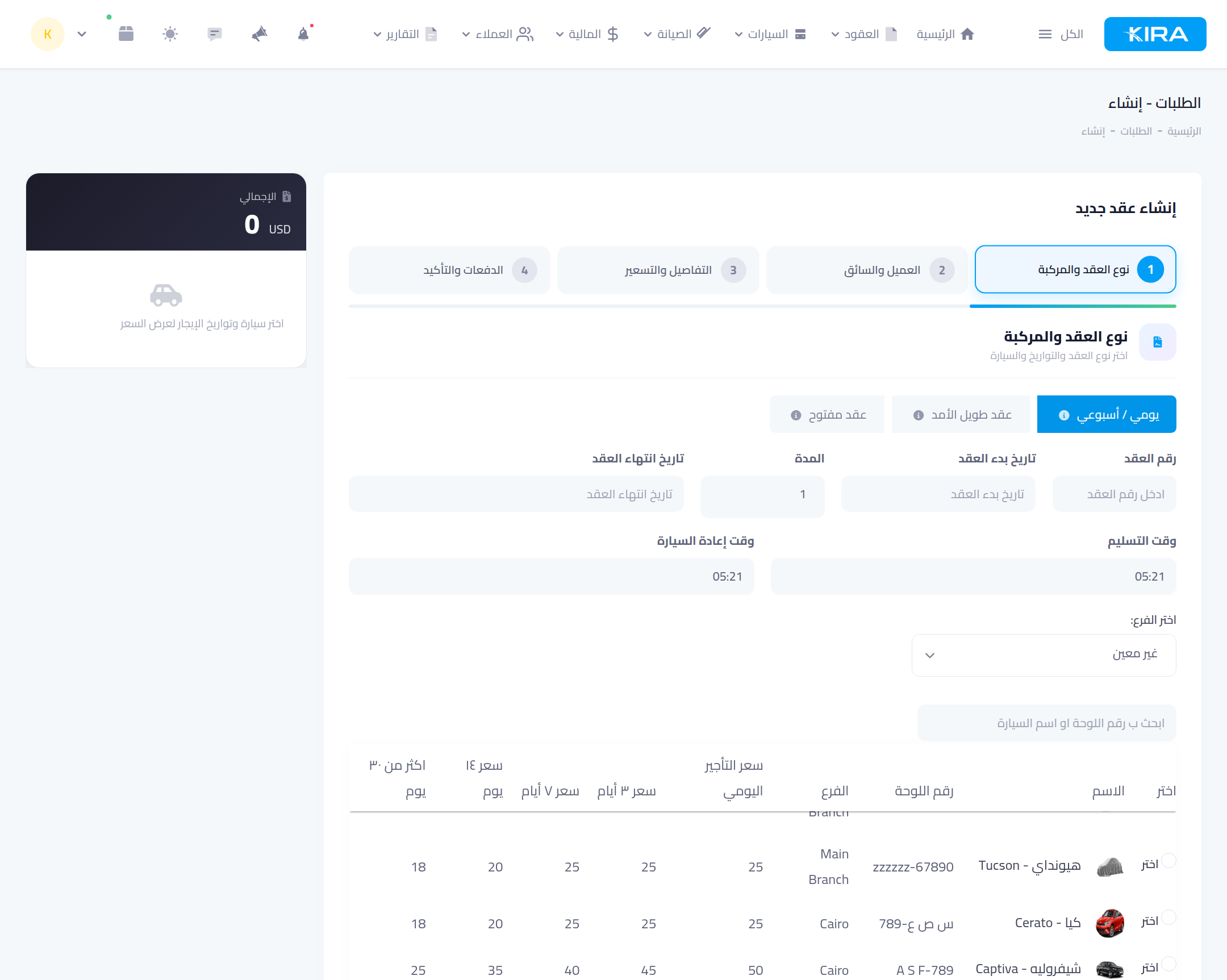Click contract number input field
The height and width of the screenshot is (980, 1227).
click(x=1114, y=494)
